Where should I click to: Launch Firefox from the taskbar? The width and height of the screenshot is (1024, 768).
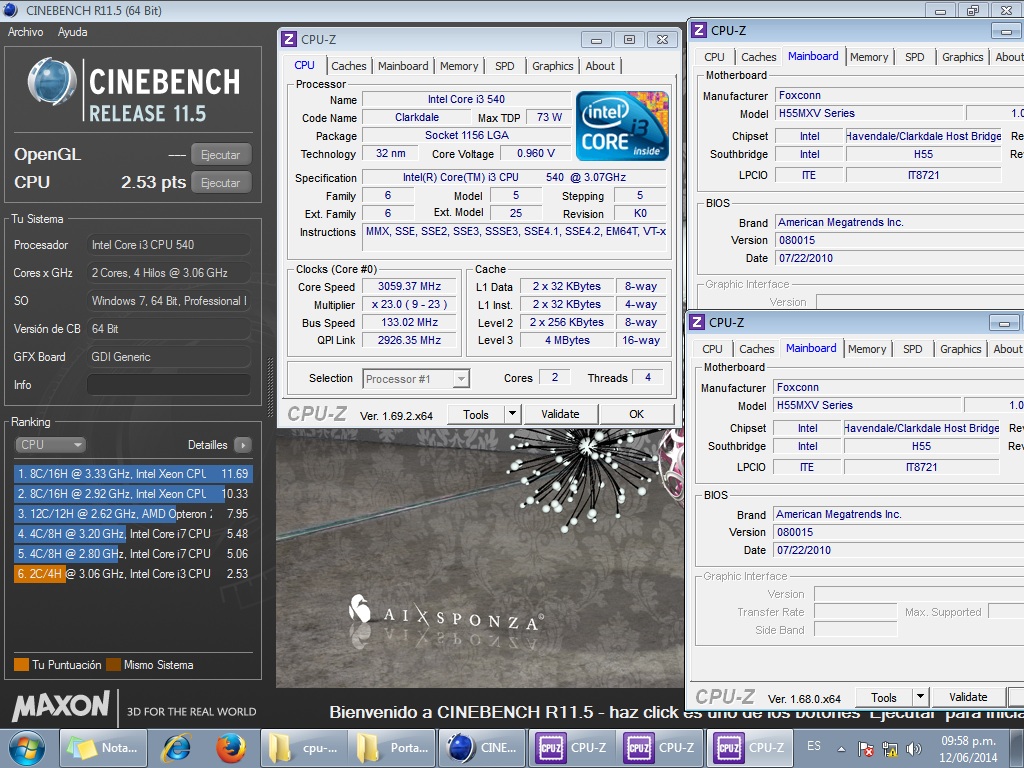[x=231, y=748]
